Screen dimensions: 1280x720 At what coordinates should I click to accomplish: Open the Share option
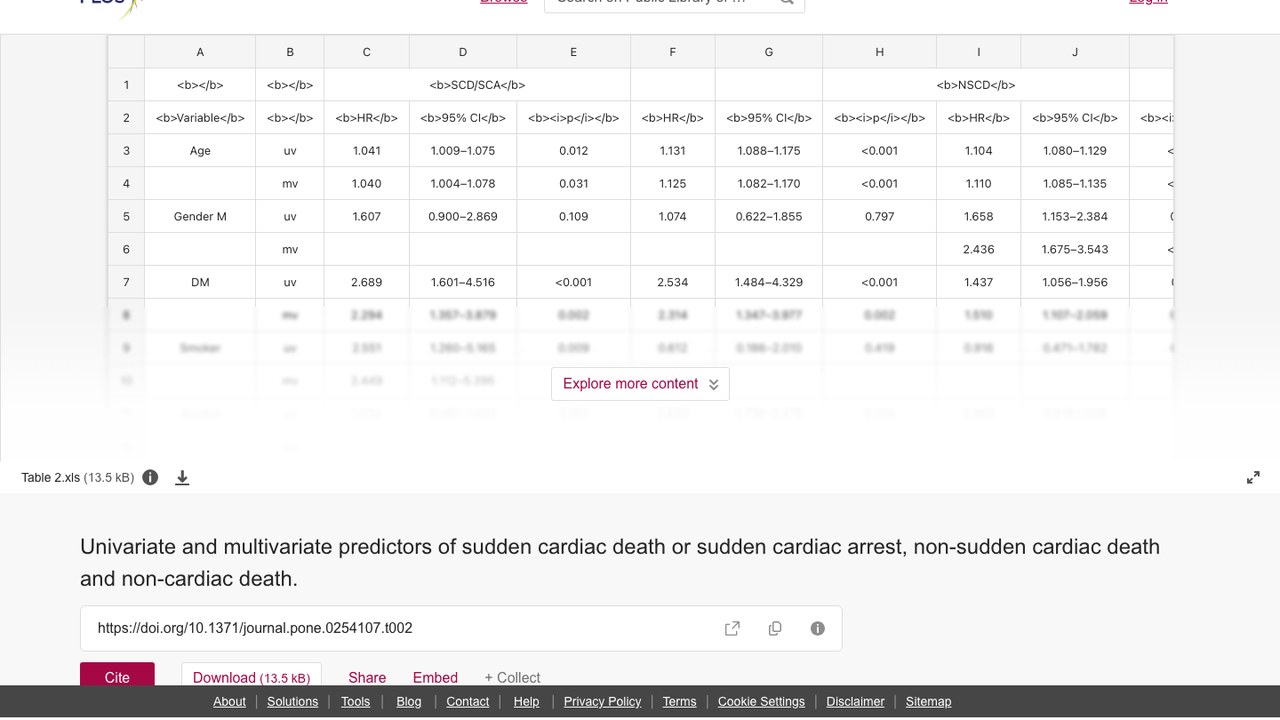tap(367, 677)
